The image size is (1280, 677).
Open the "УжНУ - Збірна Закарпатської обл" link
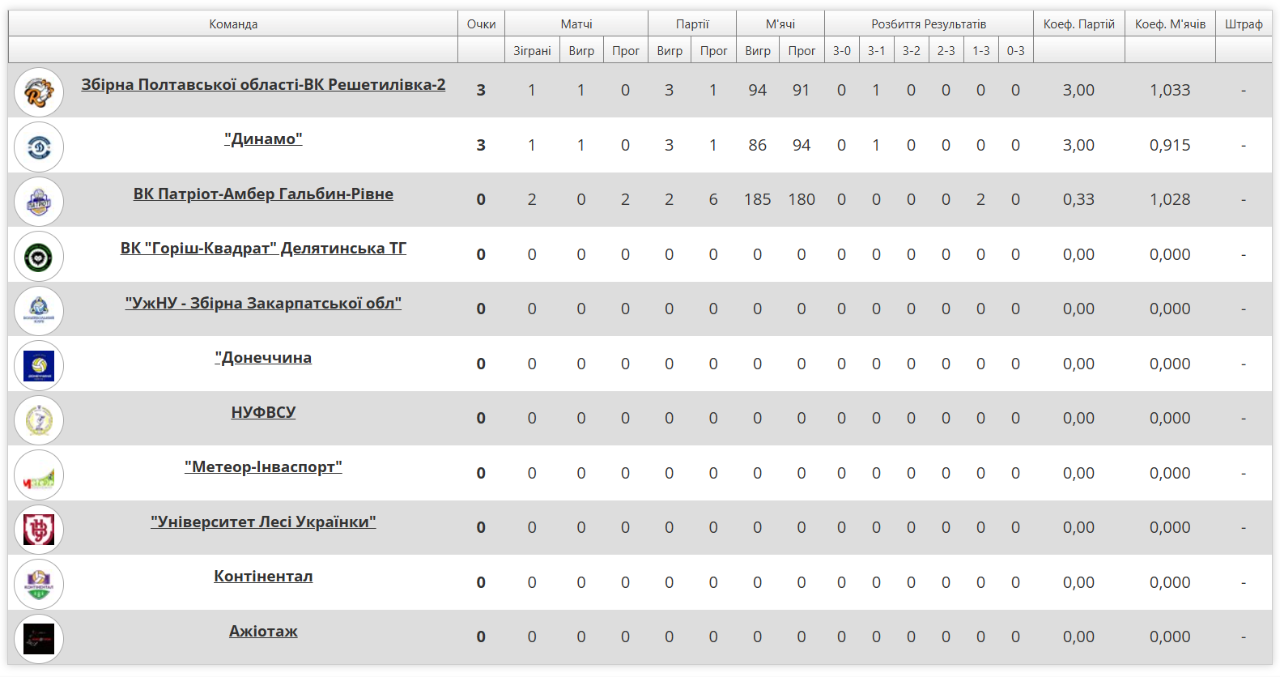pos(263,303)
